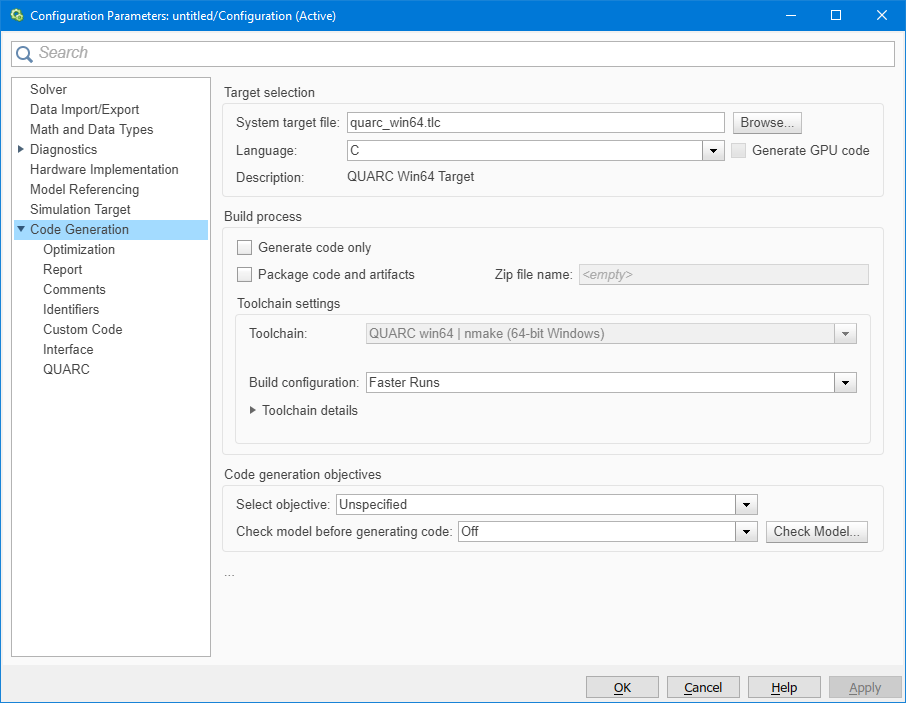Click the Check Model button
906x703 pixels.
(x=816, y=531)
